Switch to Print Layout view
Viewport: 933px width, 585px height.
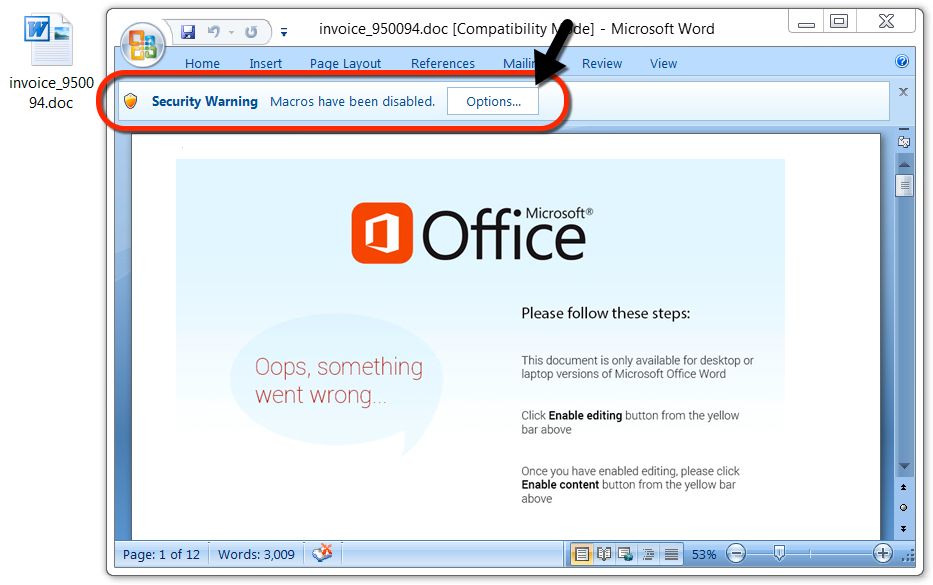[x=581, y=555]
